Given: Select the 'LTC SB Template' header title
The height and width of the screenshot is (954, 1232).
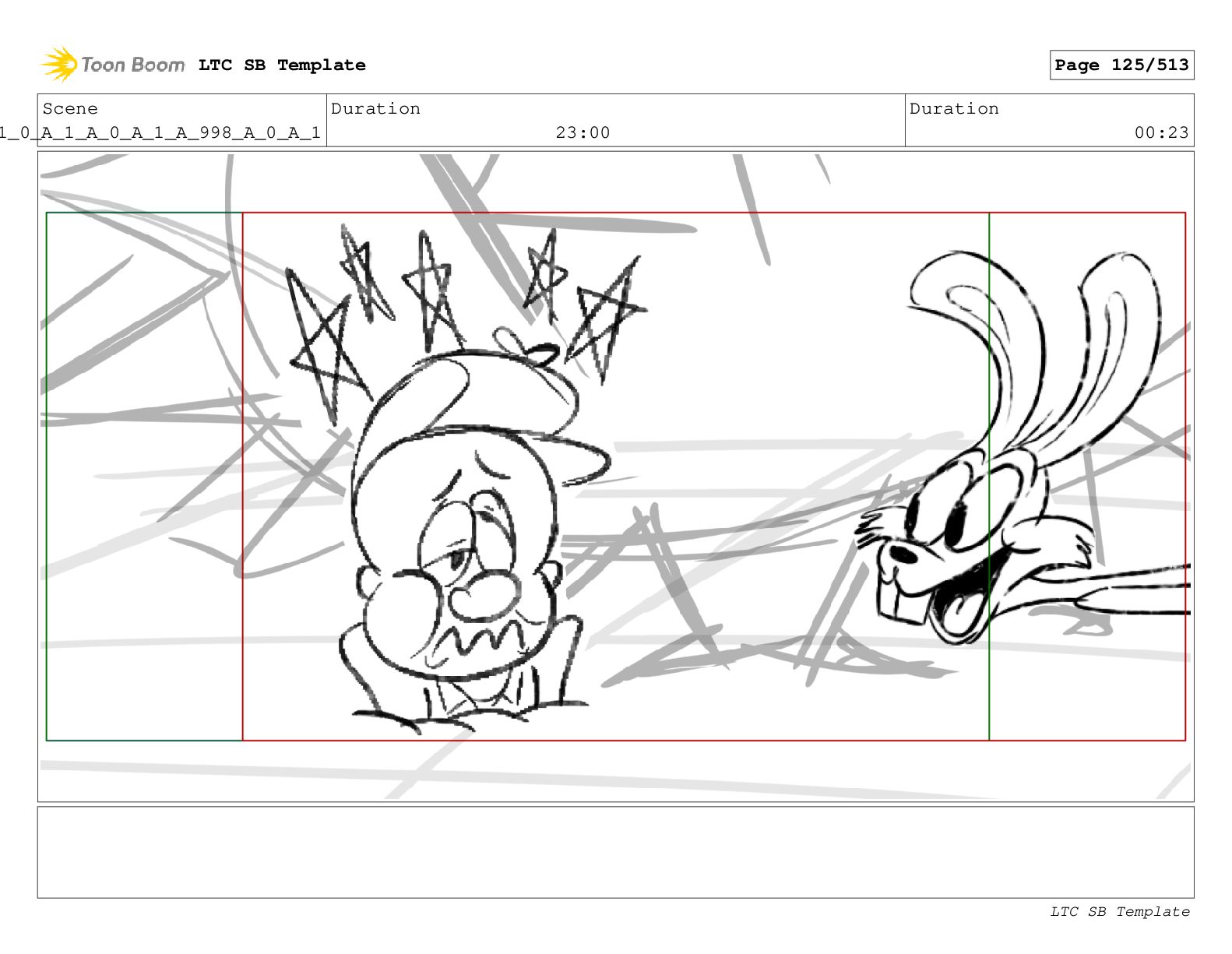Looking at the screenshot, I should pyautogui.click(x=282, y=65).
